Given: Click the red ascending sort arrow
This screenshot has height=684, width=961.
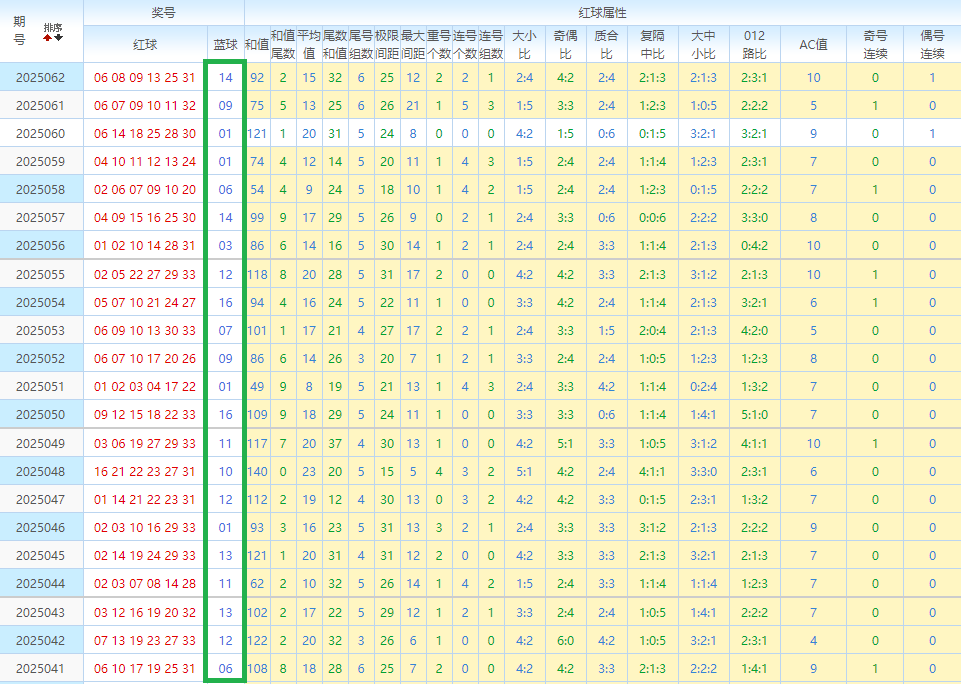Looking at the screenshot, I should coord(46,37).
